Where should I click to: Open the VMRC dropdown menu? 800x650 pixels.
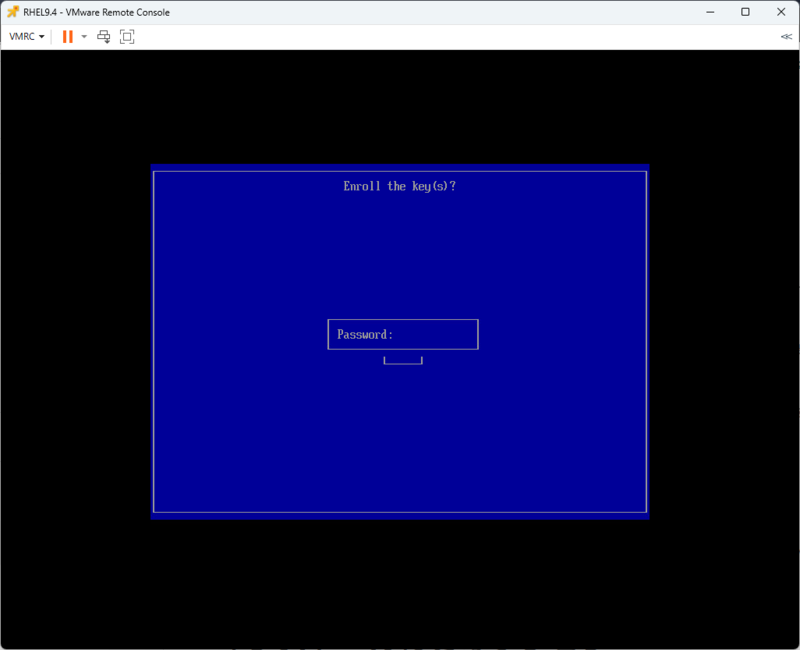27,37
